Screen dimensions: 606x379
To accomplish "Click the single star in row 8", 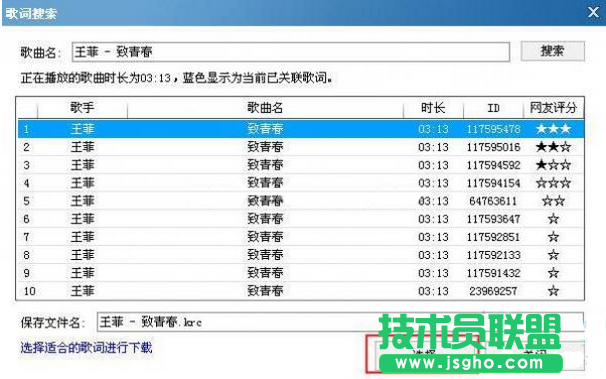I will point(553,255).
